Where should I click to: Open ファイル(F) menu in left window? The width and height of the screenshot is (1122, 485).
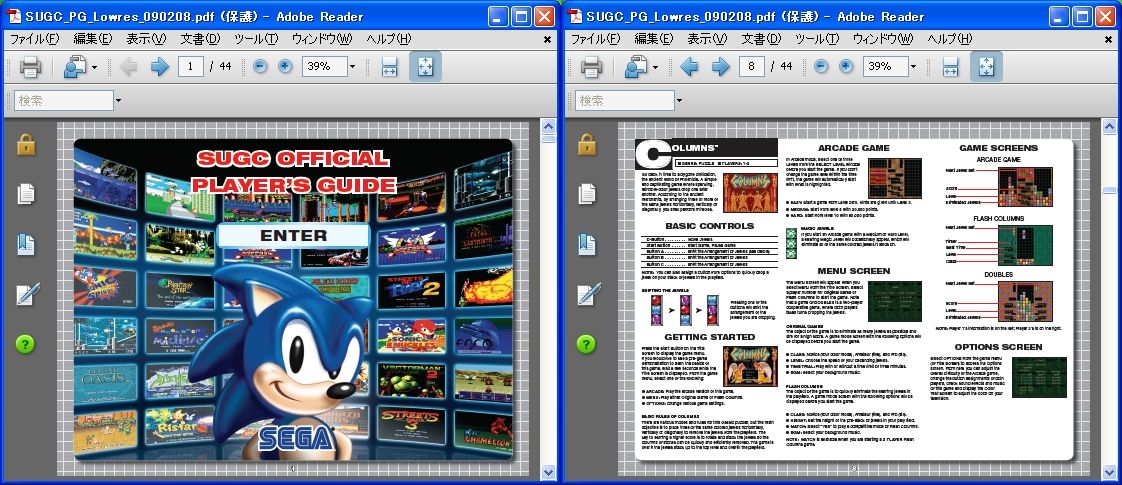pos(35,39)
